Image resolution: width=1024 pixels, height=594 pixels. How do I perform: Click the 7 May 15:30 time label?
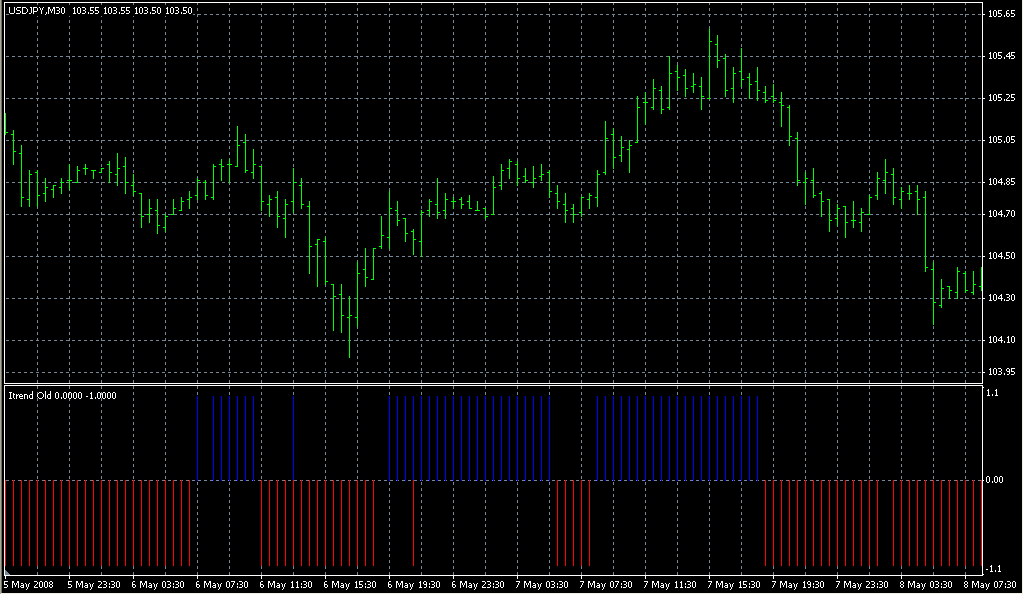point(734,585)
